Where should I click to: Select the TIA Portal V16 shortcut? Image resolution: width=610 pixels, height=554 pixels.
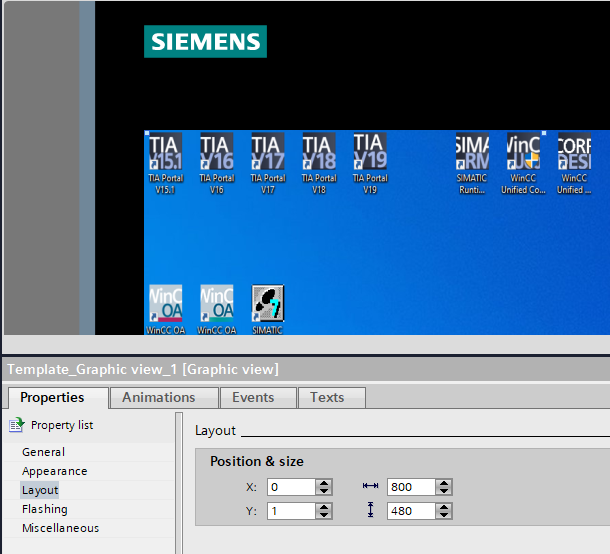(x=216, y=152)
